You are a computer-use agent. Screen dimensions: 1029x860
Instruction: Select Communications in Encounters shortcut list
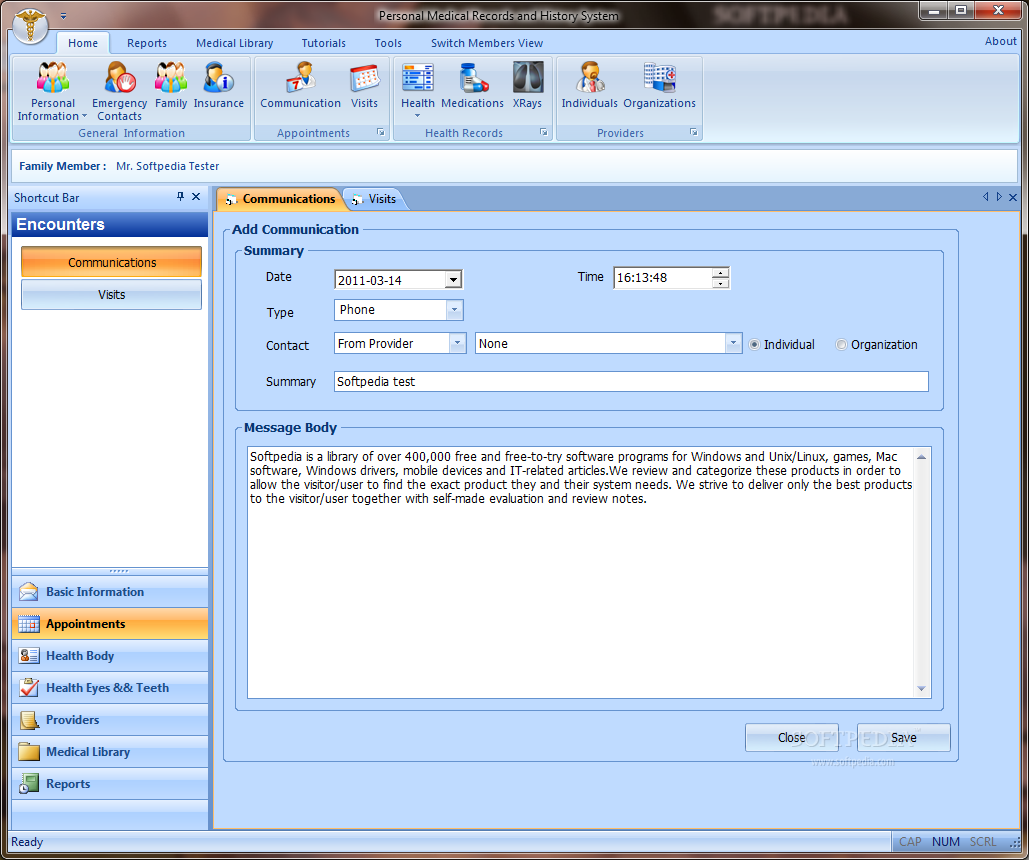point(112,263)
